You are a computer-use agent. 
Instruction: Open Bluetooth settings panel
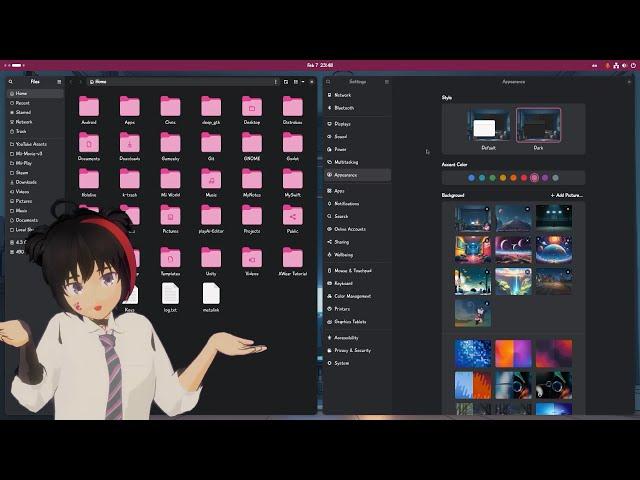[x=343, y=107]
